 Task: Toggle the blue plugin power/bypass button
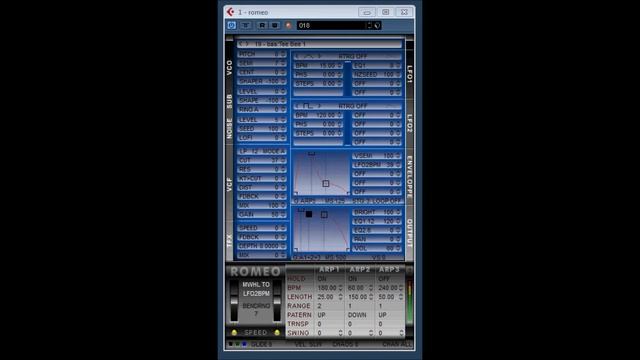pos(231,25)
